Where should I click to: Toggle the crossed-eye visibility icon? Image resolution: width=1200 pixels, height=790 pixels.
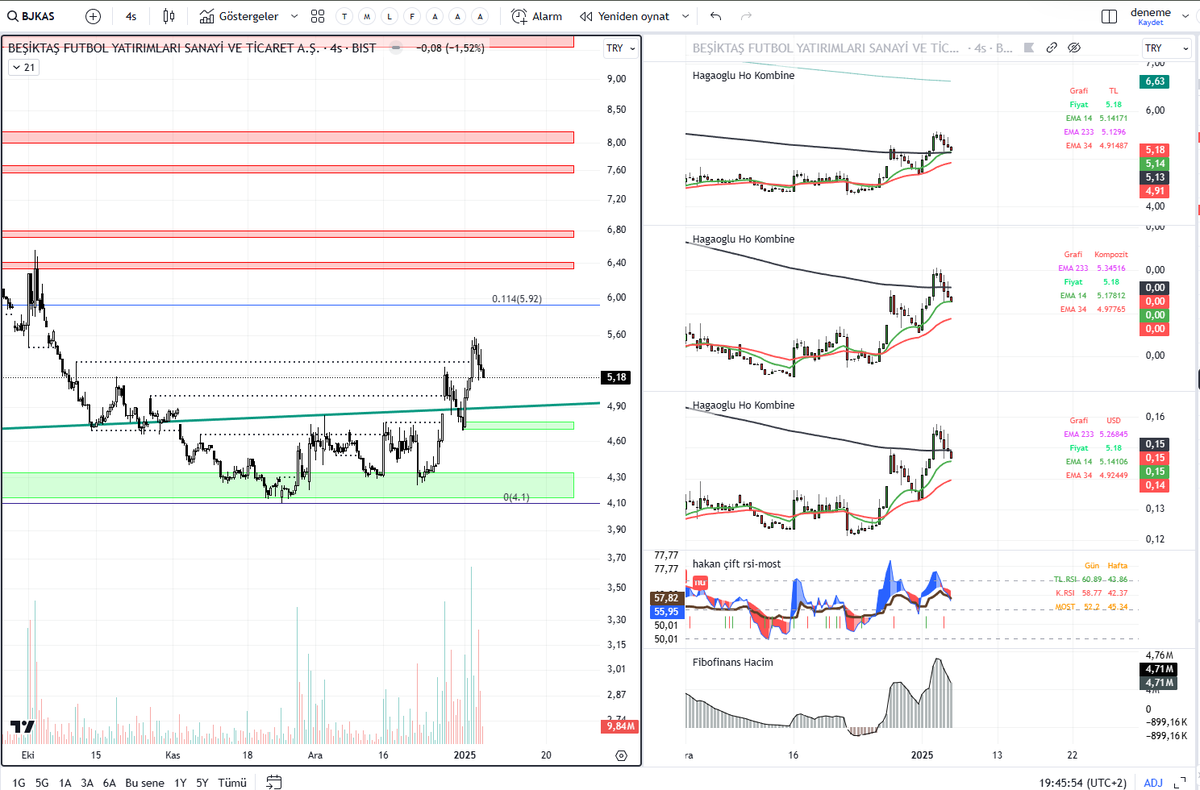[1075, 47]
